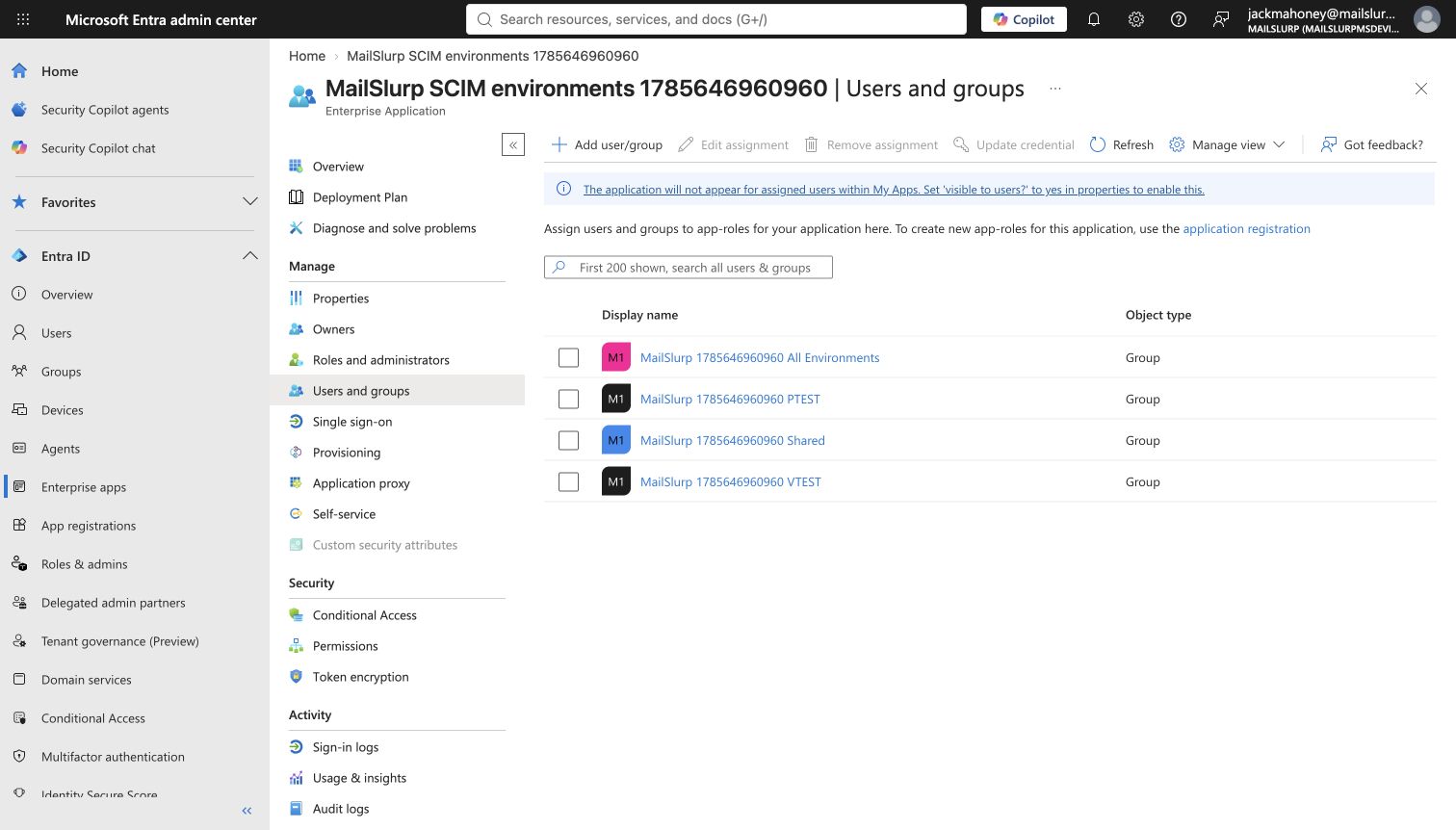Open MailSlurp 1785646960960 PTEST group link
The image size is (1456, 830).
click(730, 399)
